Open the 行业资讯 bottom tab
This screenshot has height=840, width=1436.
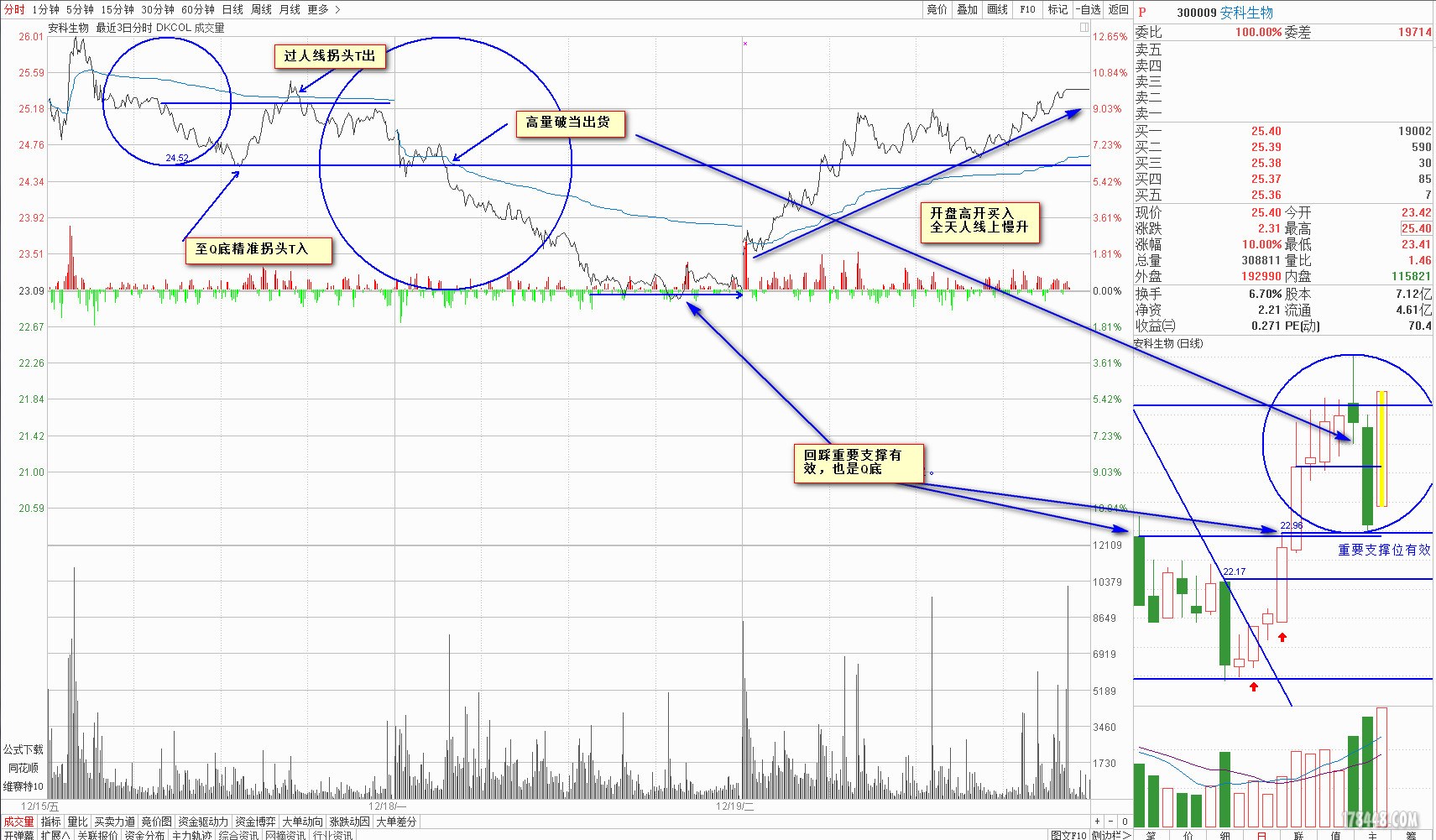pyautogui.click(x=332, y=835)
